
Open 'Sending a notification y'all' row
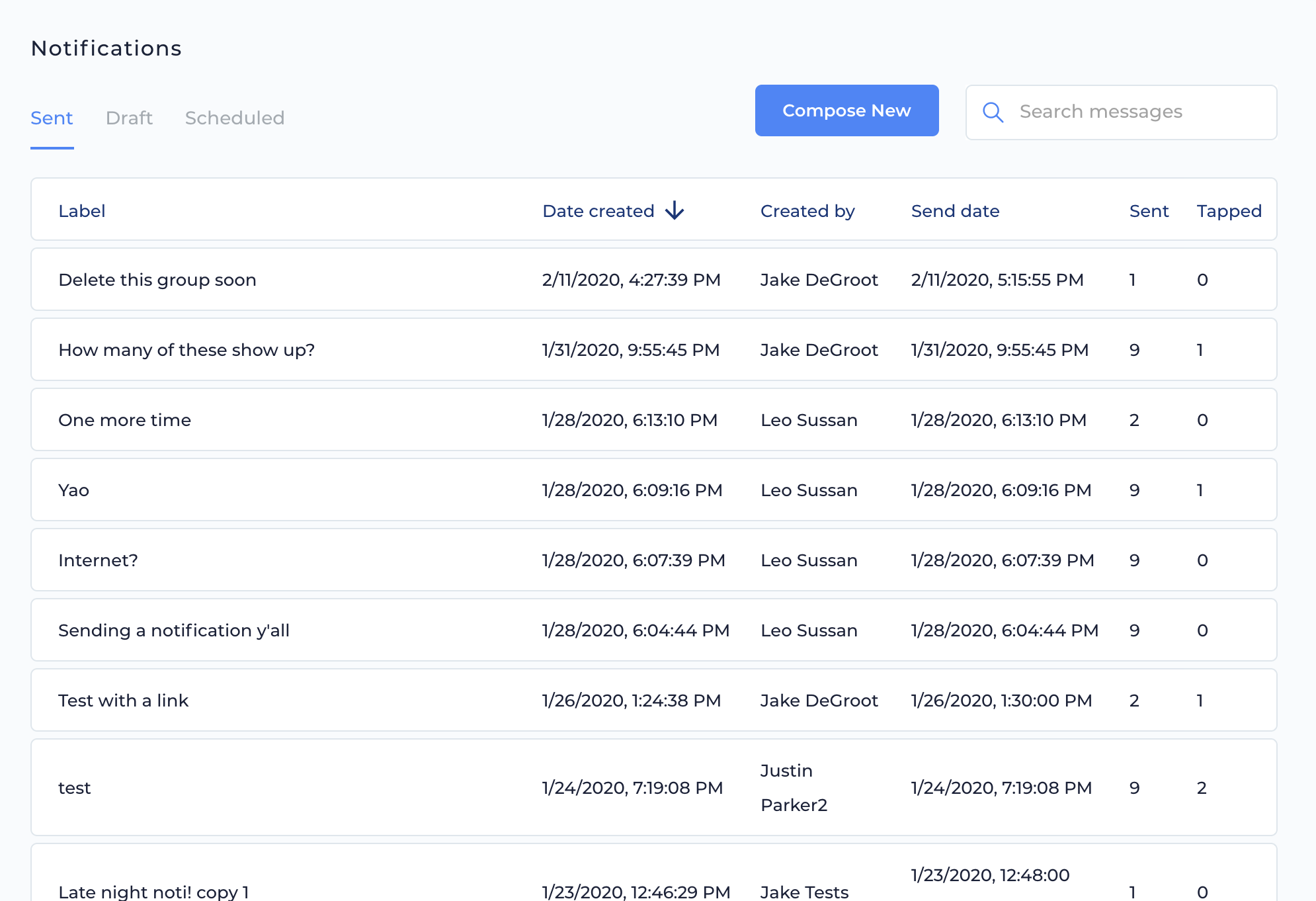point(174,630)
